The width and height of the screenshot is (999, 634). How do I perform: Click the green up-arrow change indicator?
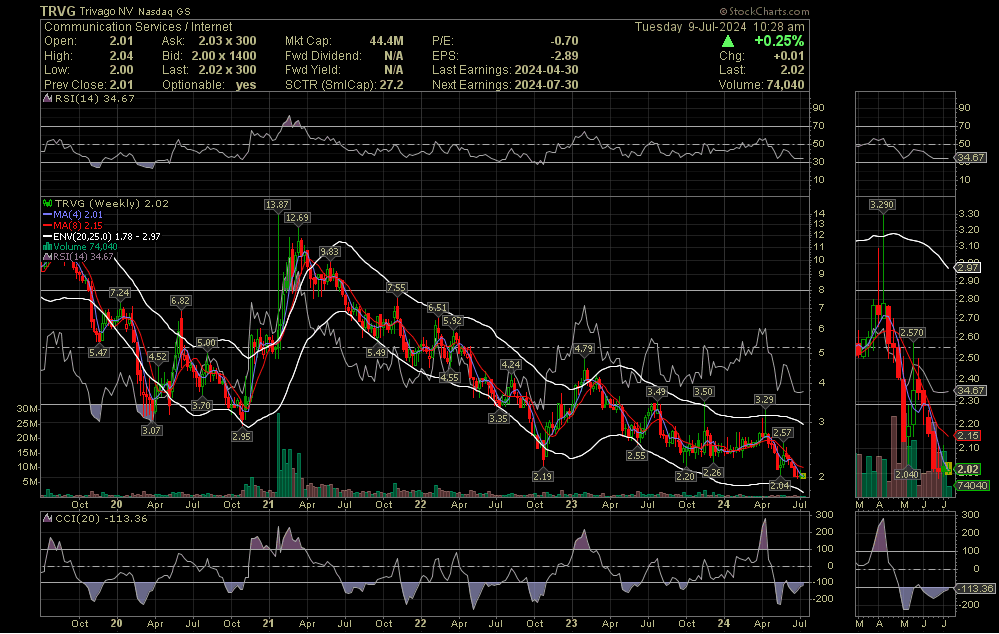[x=728, y=41]
